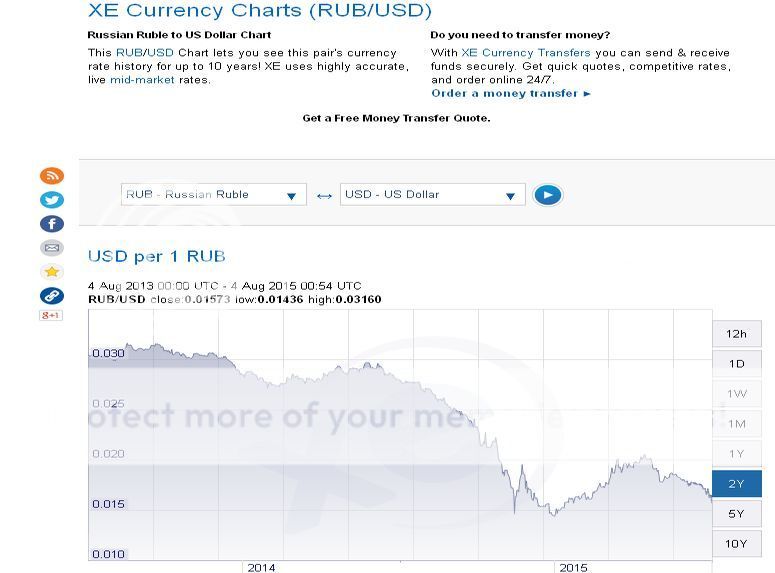Open the 'Order a money transfer' link
Screen dimensions: 775x573
(x=511, y=94)
